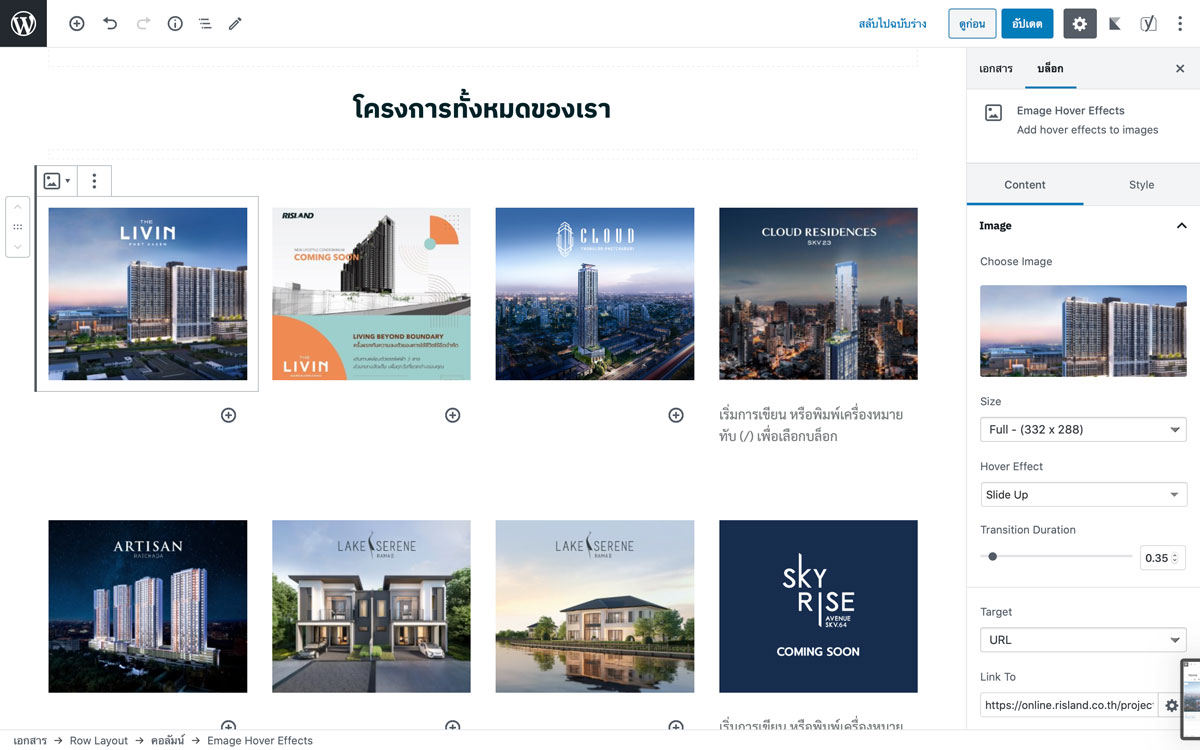Undo the last change
This screenshot has width=1200, height=750.
(110, 23)
